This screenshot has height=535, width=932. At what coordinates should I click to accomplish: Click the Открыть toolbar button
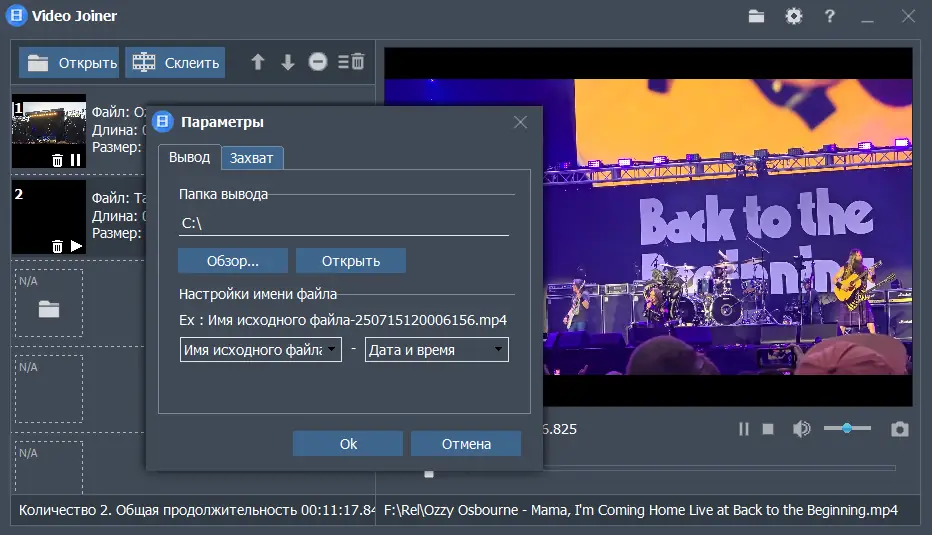pyautogui.click(x=69, y=62)
